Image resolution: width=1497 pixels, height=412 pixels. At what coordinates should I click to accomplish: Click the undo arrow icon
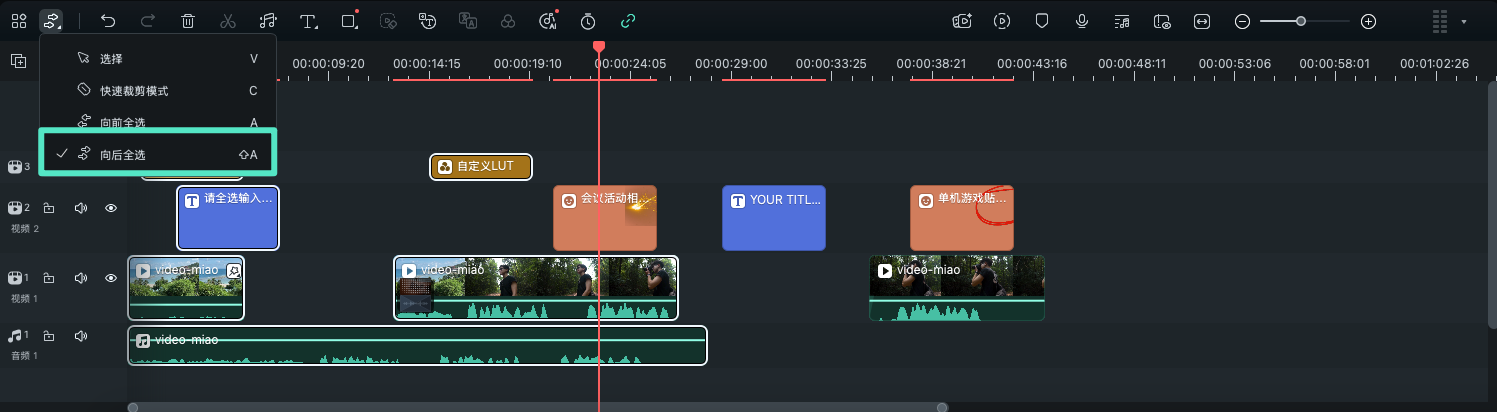click(108, 21)
